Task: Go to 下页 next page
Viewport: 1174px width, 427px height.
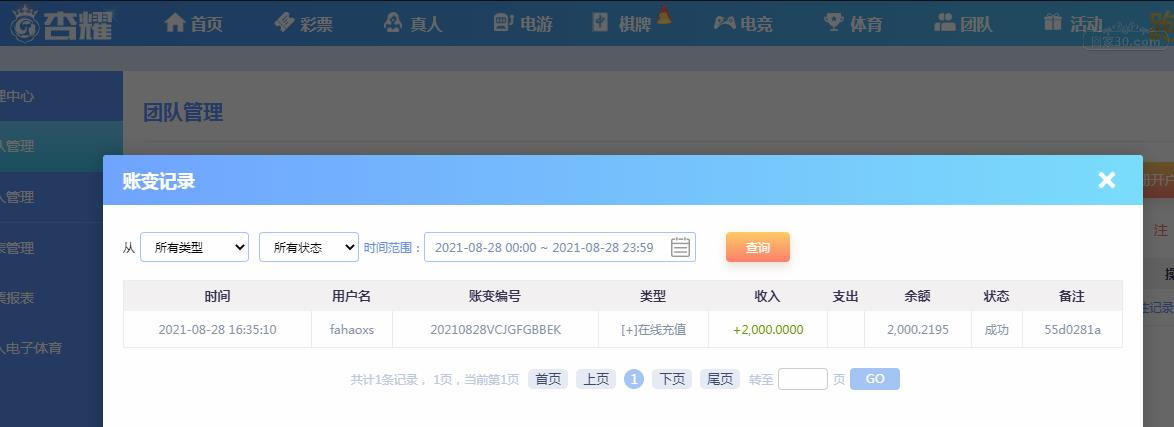Action: 671,379
